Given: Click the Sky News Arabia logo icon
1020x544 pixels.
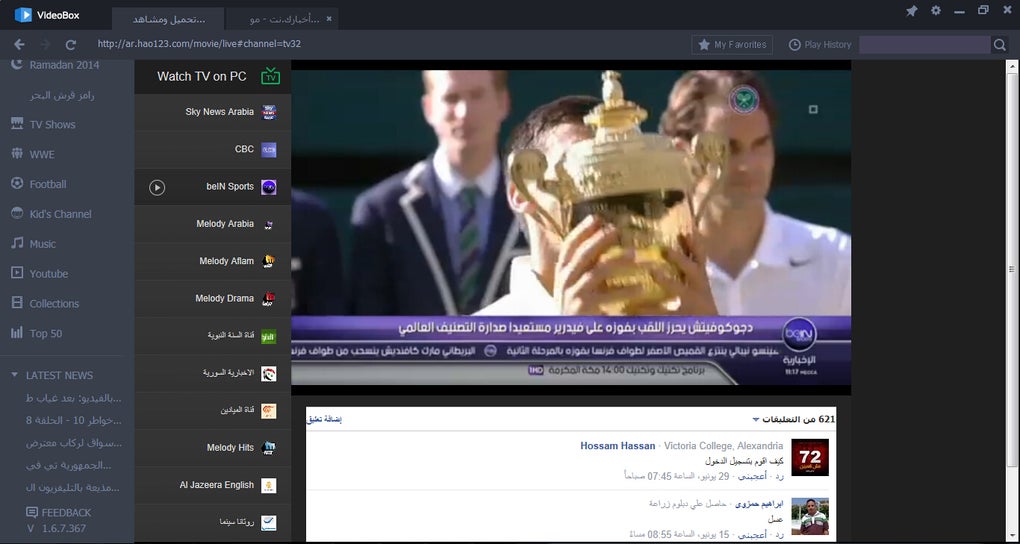Looking at the screenshot, I should pos(269,112).
